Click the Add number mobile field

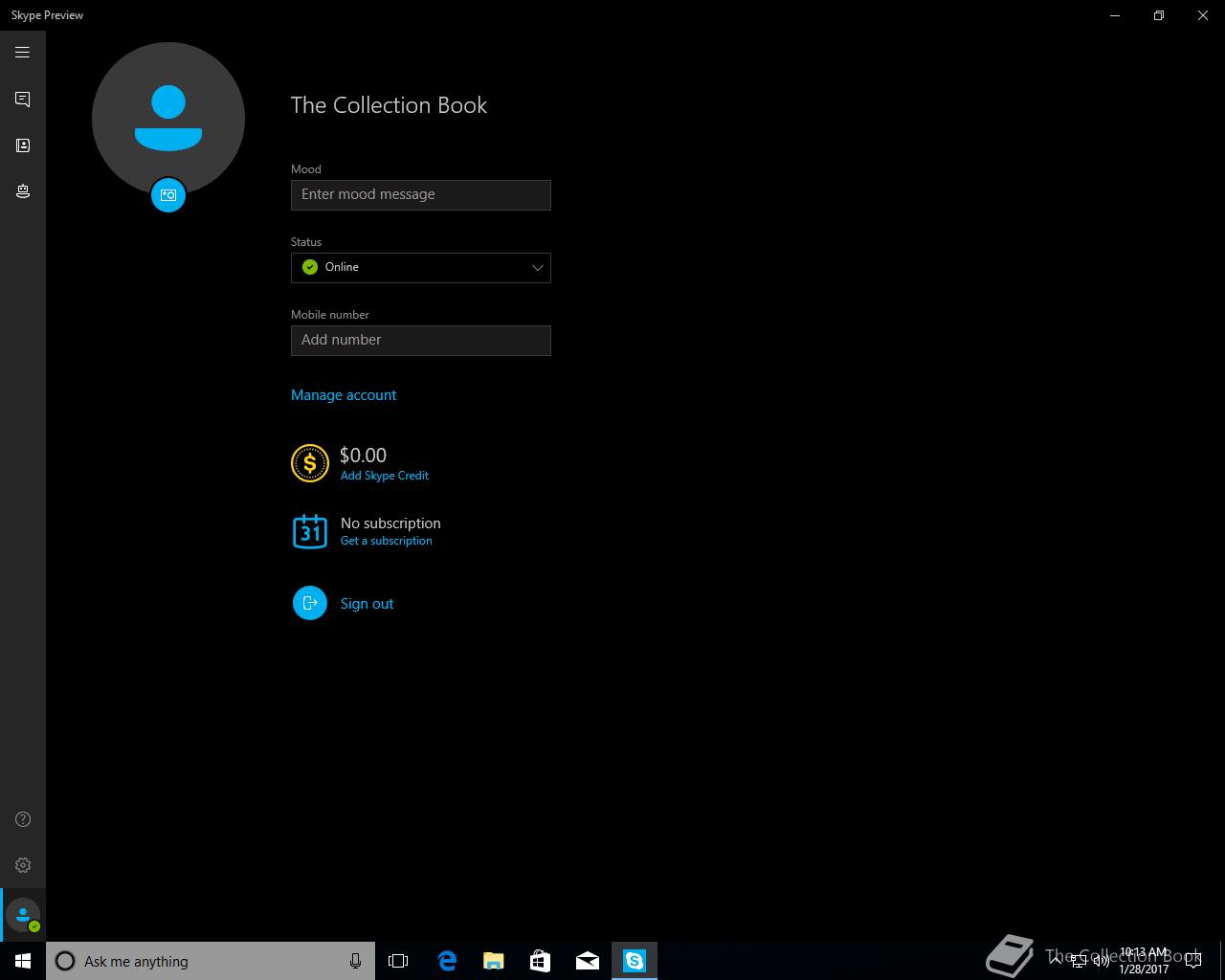421,341
